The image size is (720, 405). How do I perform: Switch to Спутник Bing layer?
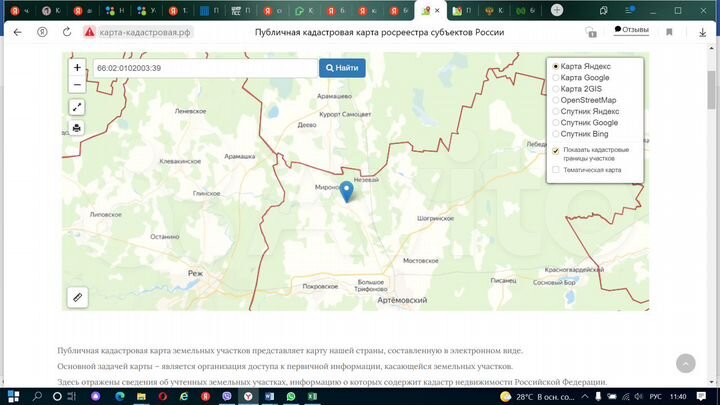[x=556, y=134]
